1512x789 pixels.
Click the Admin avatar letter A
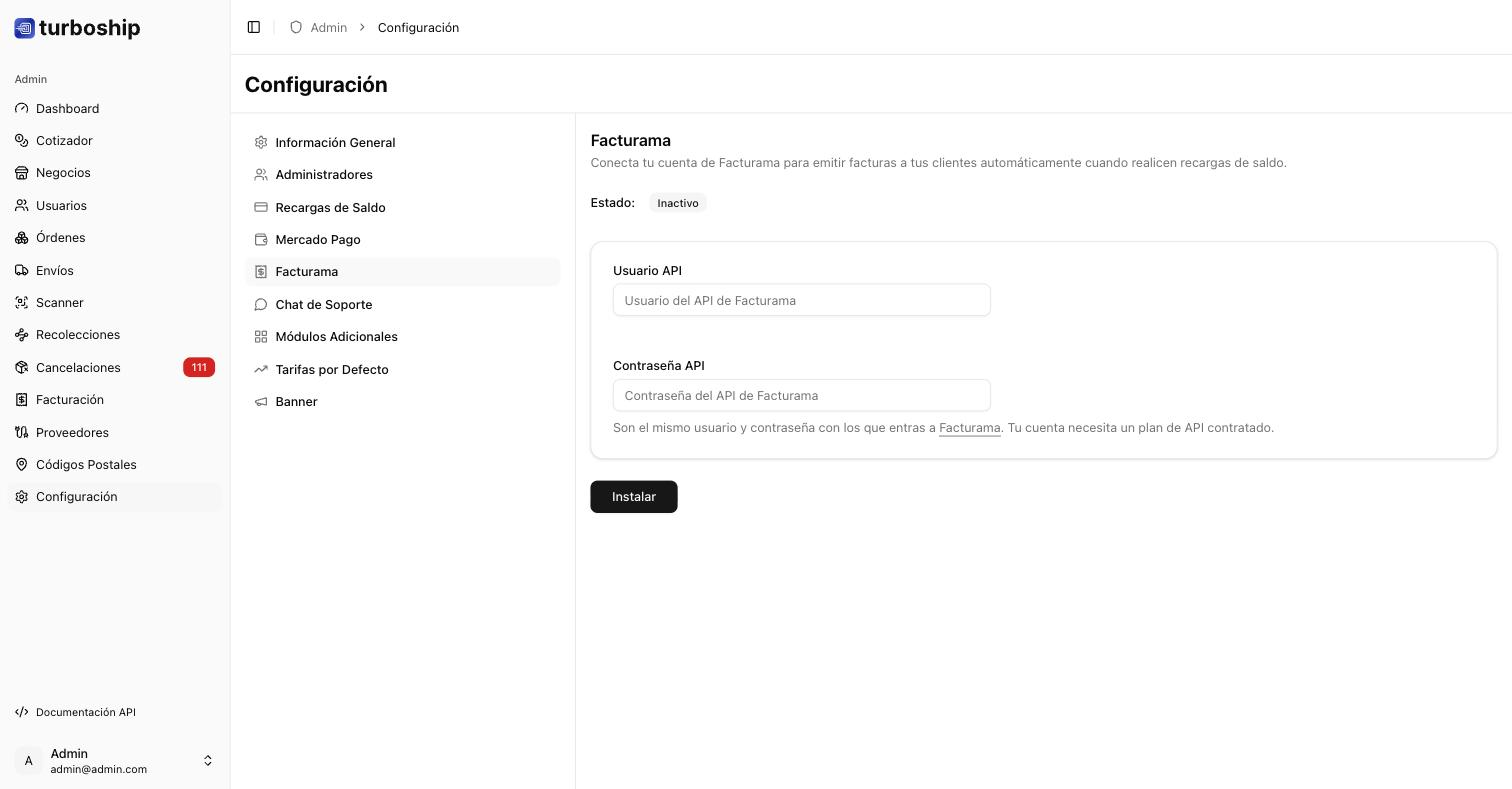28,761
